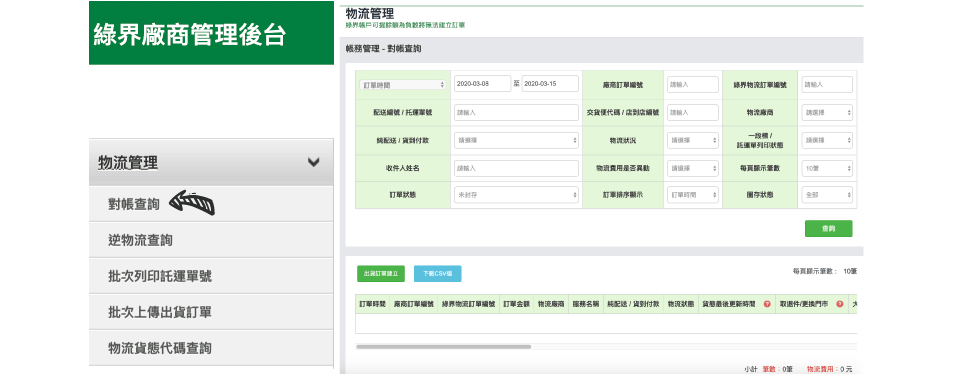Click the 訂單時間 column header
Screen dimensions: 960x377
click(x=372, y=304)
